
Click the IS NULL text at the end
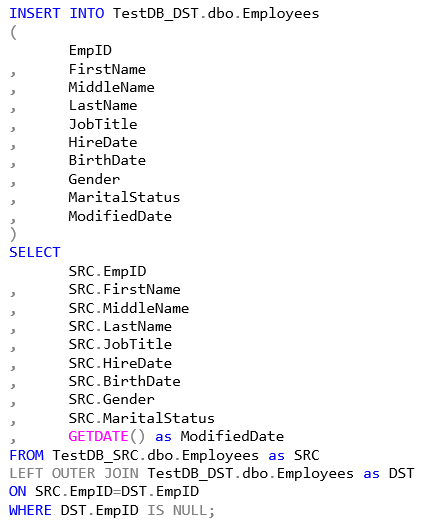(x=177, y=511)
